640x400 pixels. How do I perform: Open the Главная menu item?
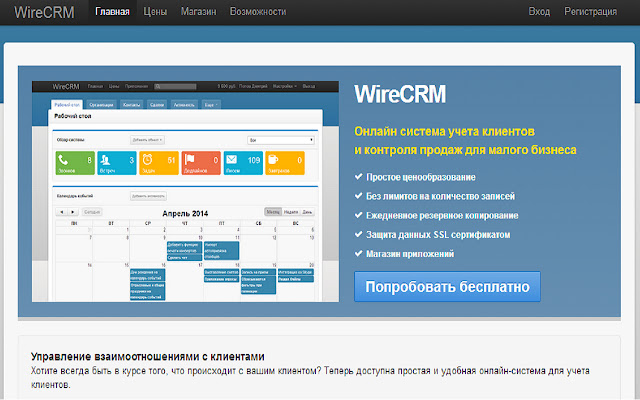pos(112,12)
